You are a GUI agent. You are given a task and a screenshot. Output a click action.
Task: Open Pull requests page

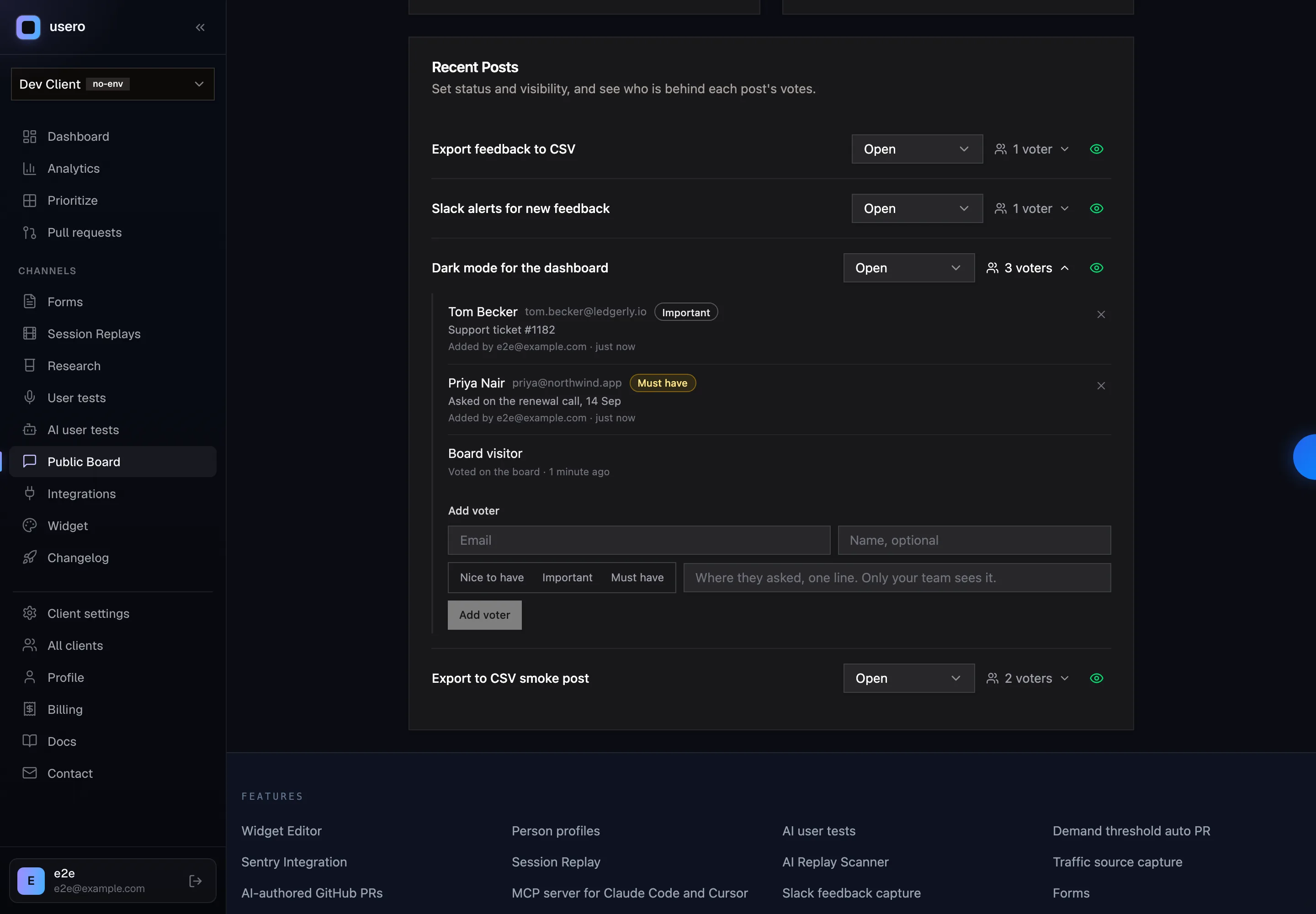point(113,233)
